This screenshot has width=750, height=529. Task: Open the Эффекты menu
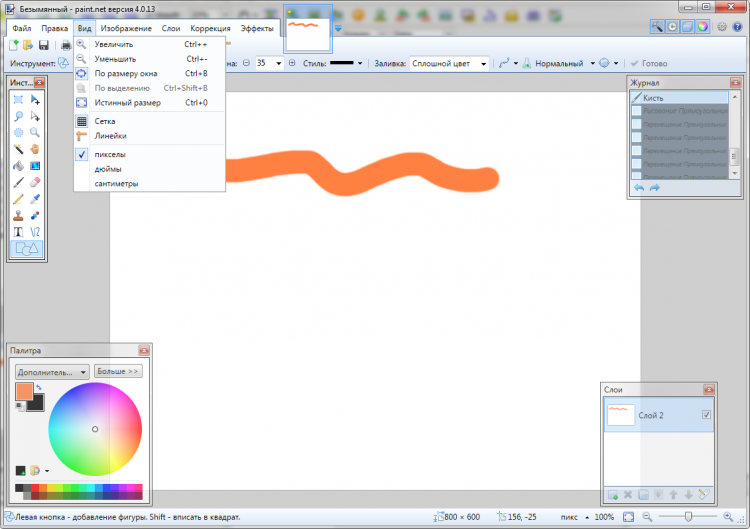[257, 28]
